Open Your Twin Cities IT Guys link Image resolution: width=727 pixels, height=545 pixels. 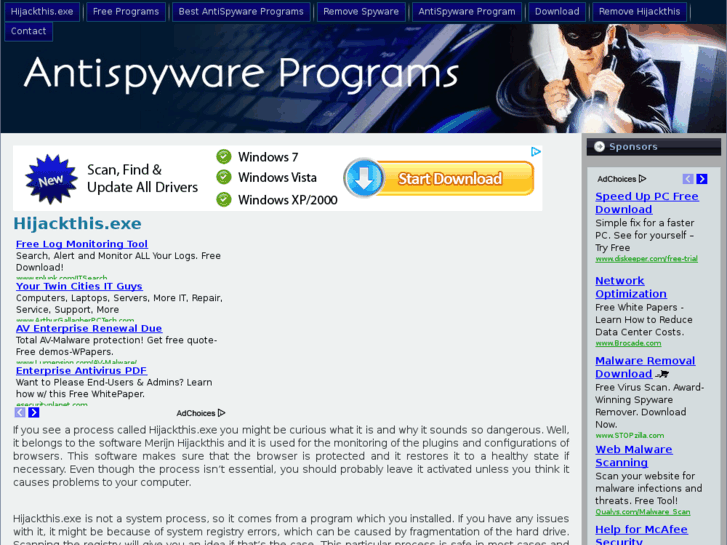pos(79,286)
